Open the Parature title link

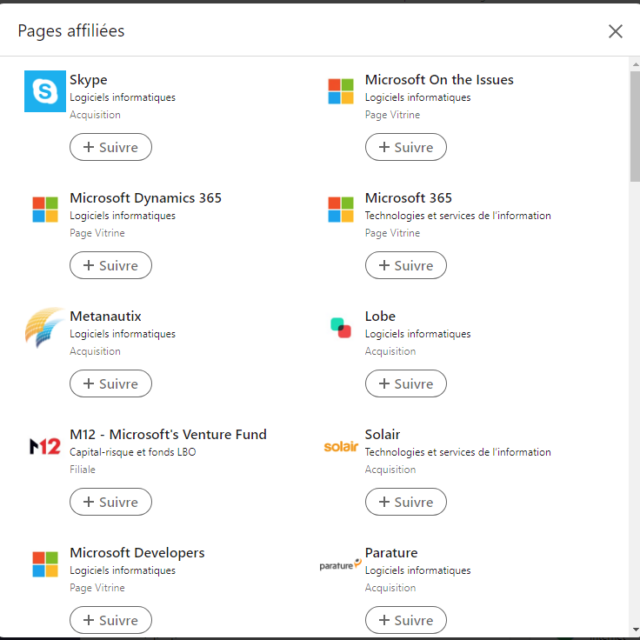point(391,553)
